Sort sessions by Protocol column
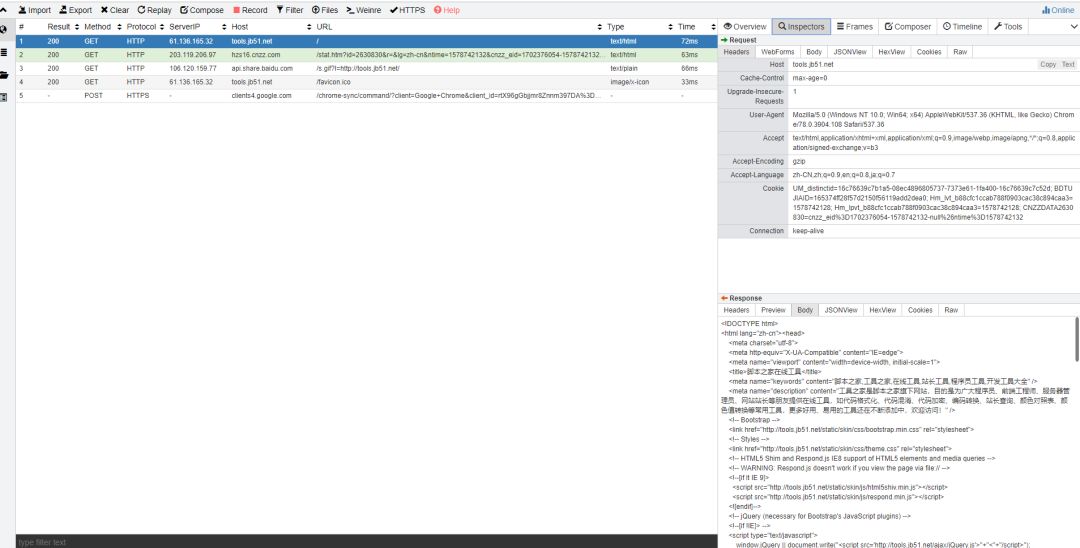This screenshot has height=548, width=1080. [145, 27]
